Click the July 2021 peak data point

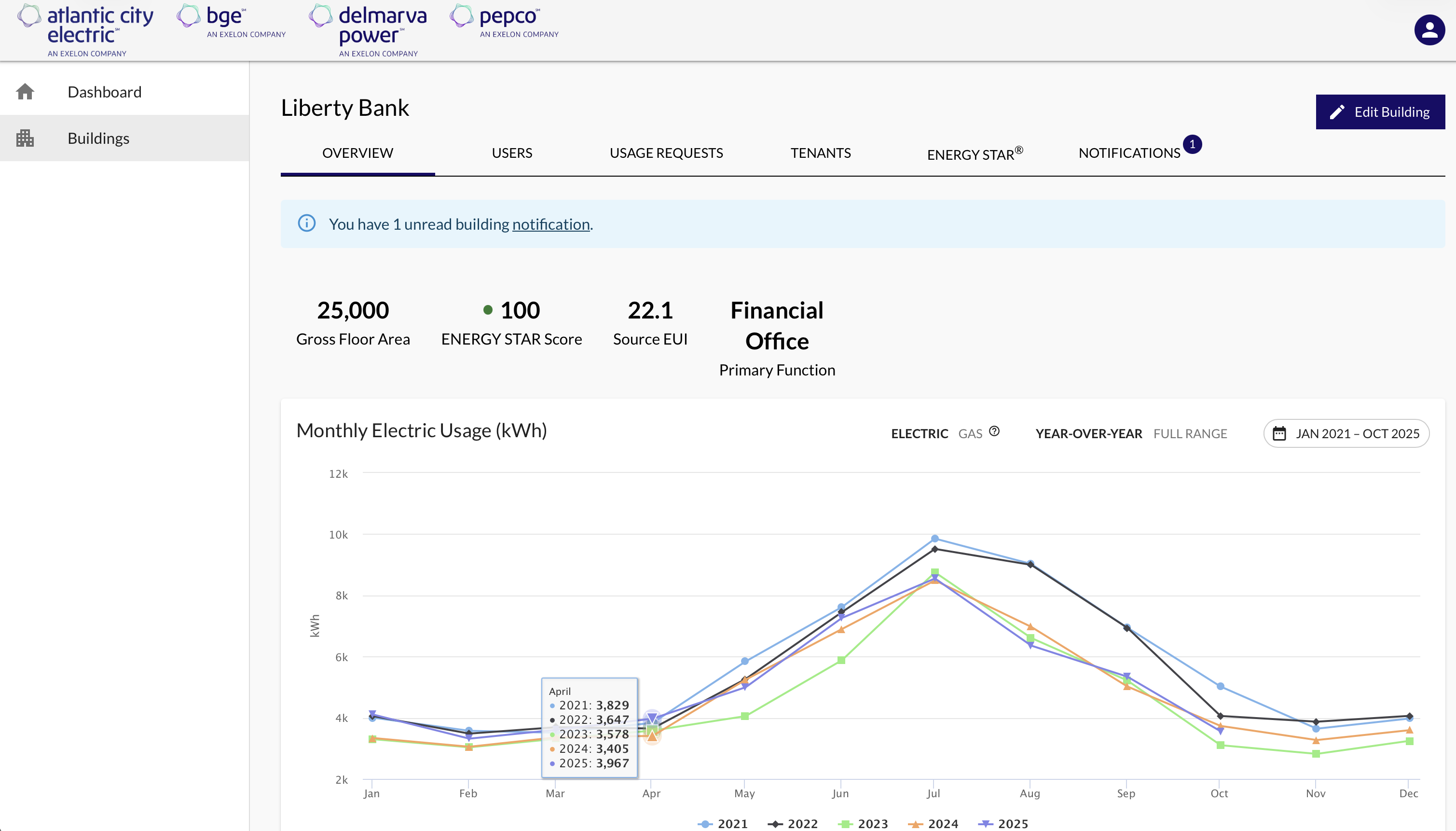coord(934,539)
